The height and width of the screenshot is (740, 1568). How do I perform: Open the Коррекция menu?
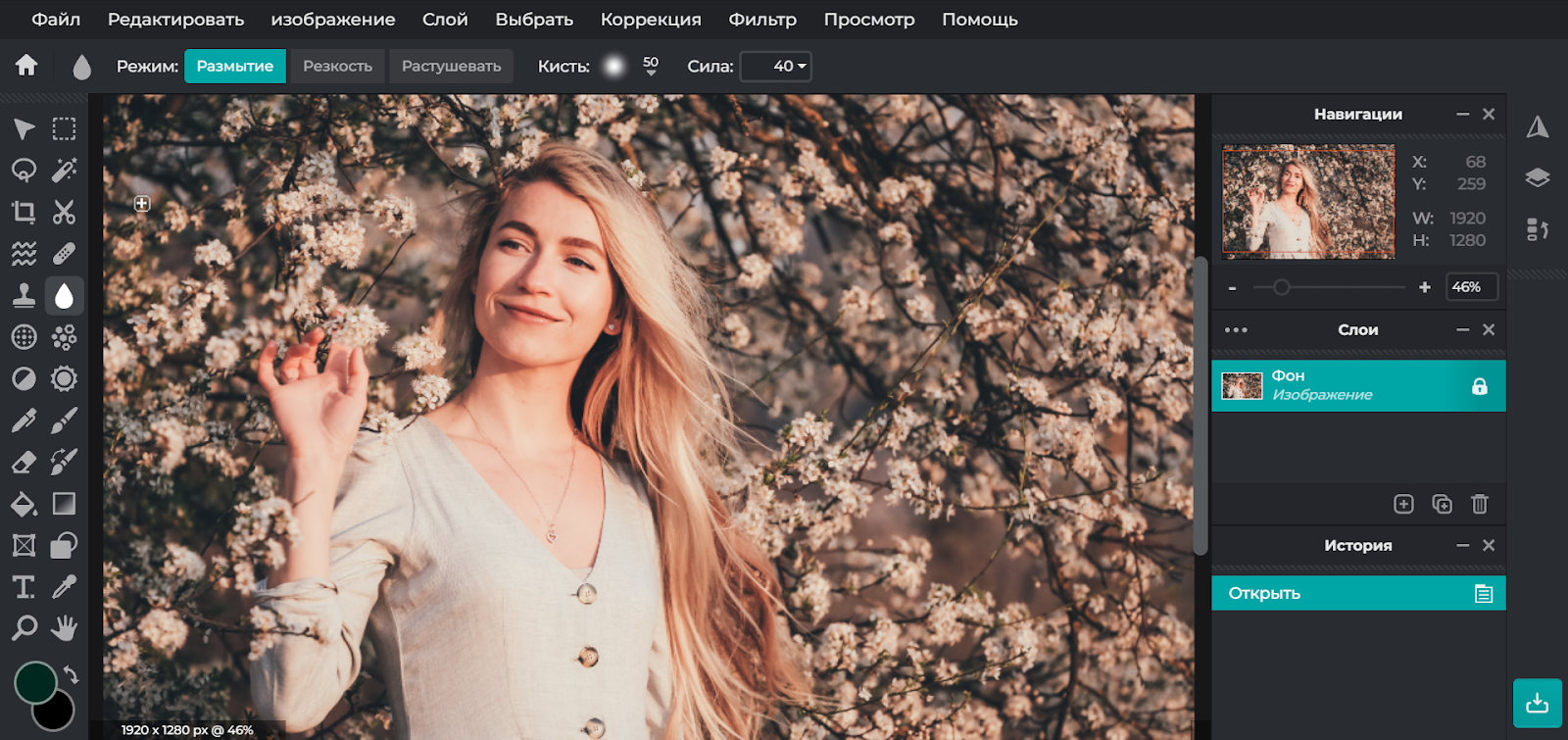point(651,20)
